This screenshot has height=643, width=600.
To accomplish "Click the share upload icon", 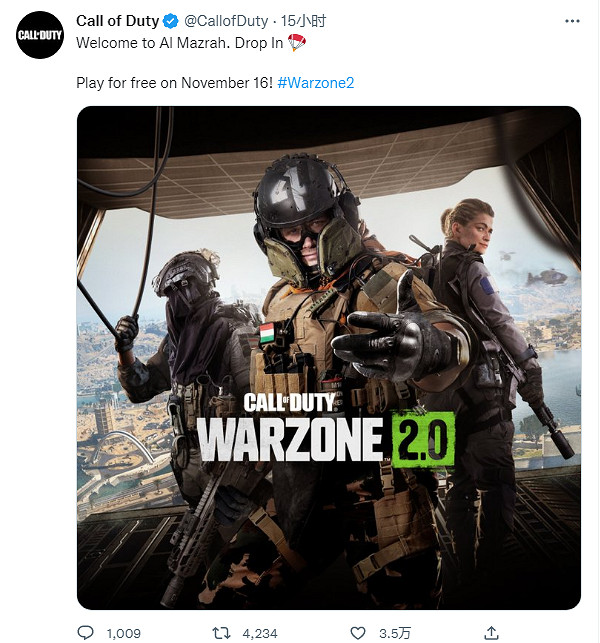I will (x=491, y=632).
